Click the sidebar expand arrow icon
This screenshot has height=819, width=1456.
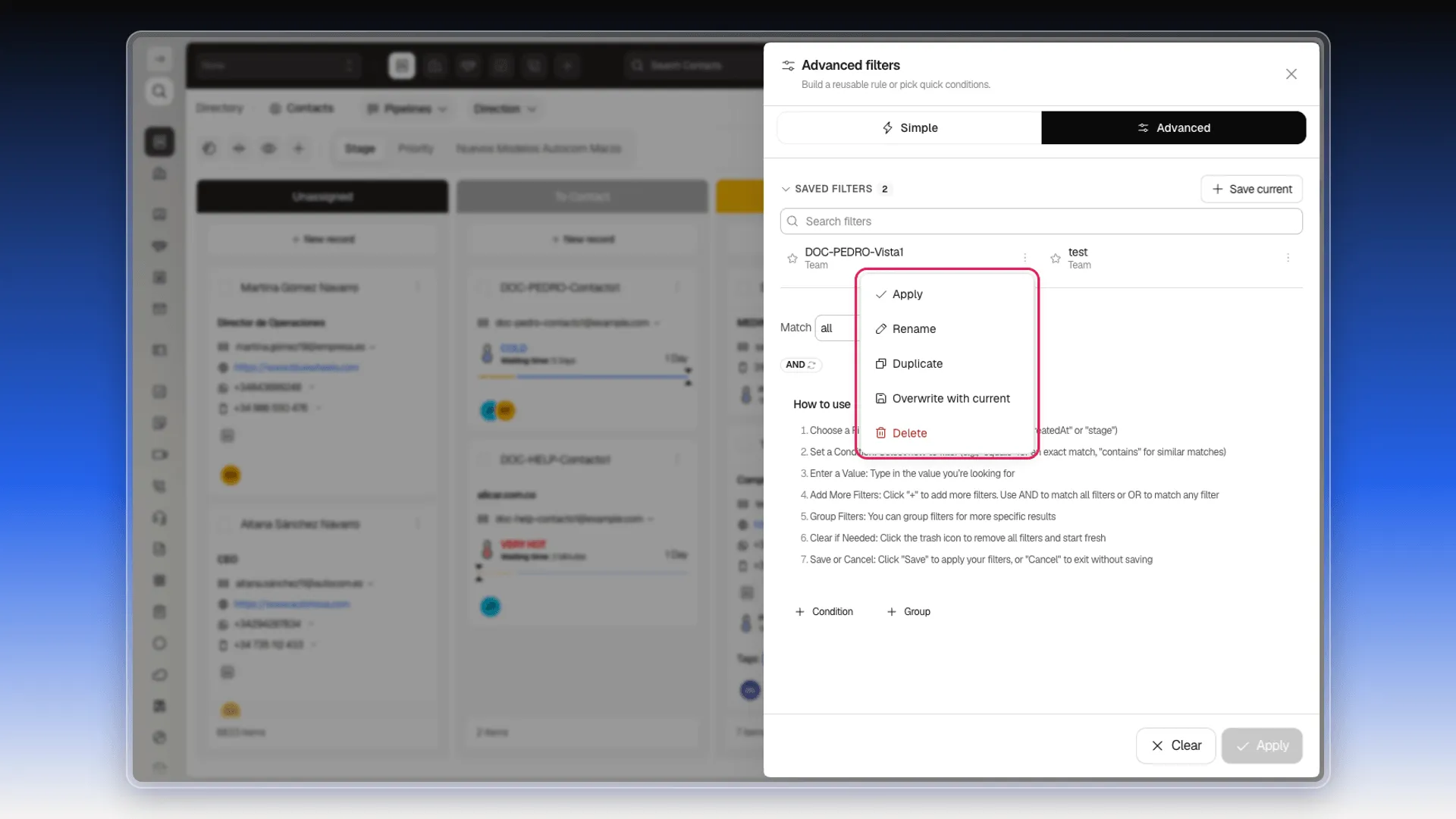pyautogui.click(x=159, y=59)
